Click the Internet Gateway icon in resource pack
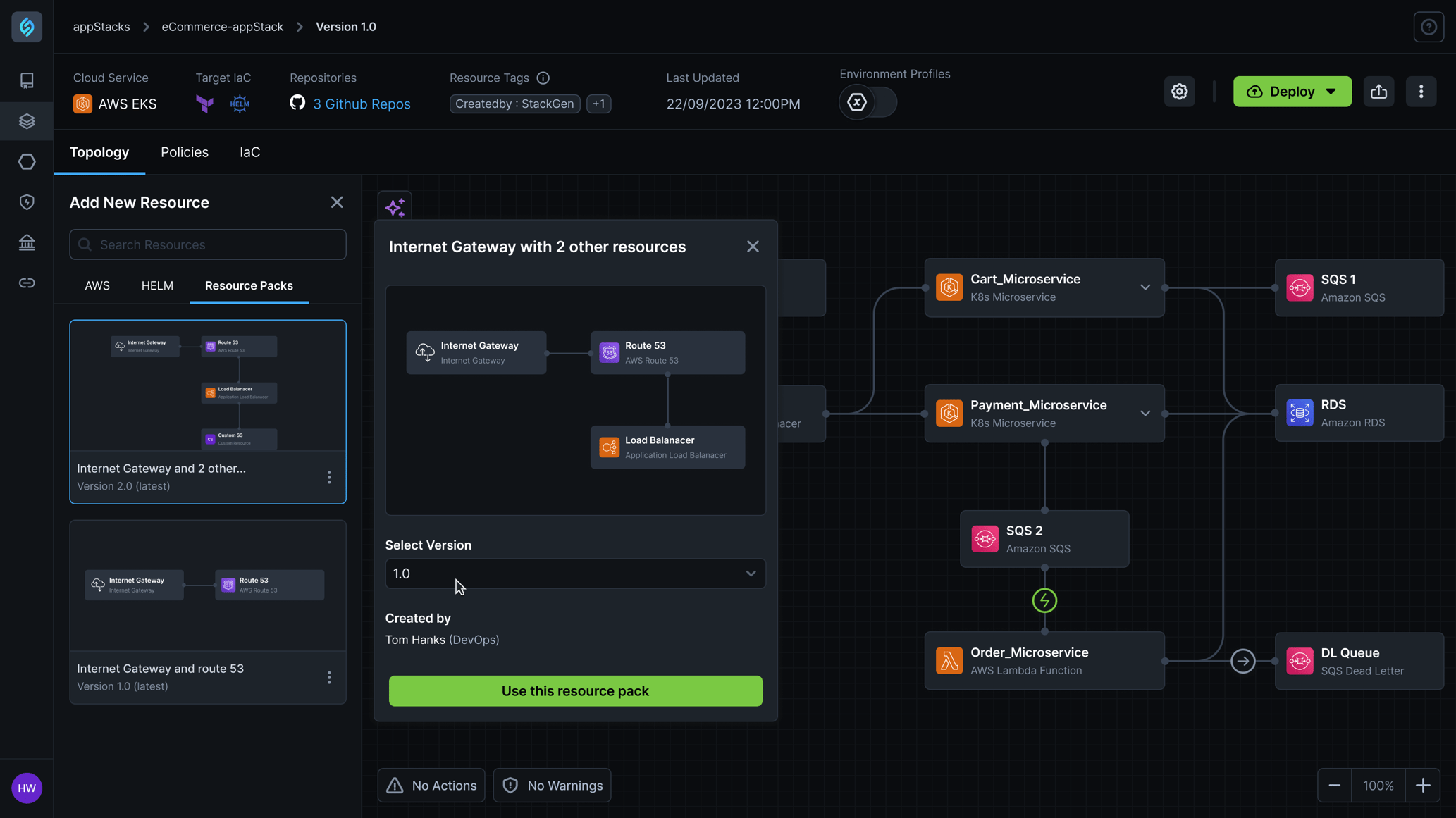The image size is (1456, 818). [x=424, y=352]
